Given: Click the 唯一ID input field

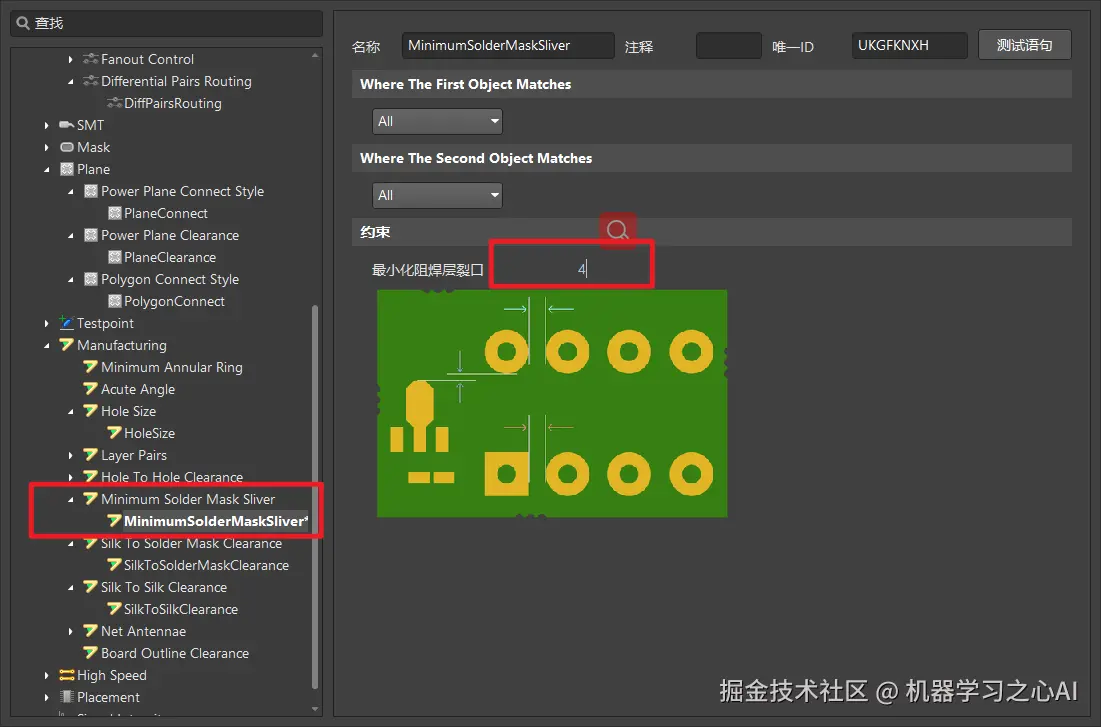Looking at the screenshot, I should coord(909,45).
